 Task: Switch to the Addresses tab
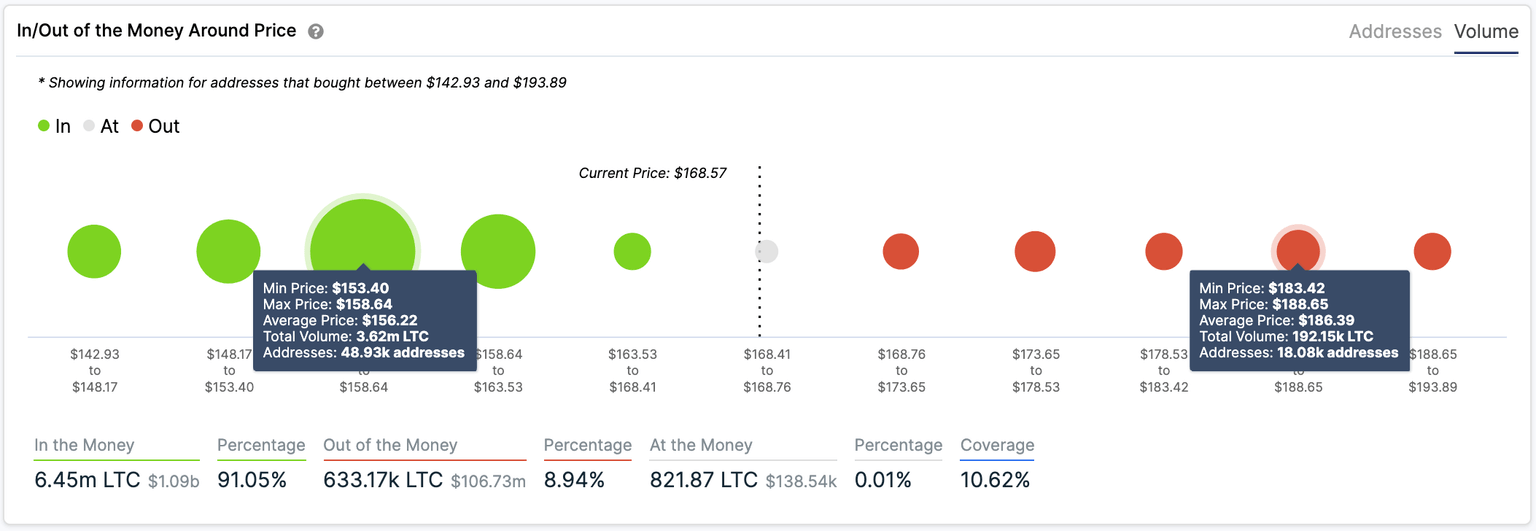point(1395,32)
